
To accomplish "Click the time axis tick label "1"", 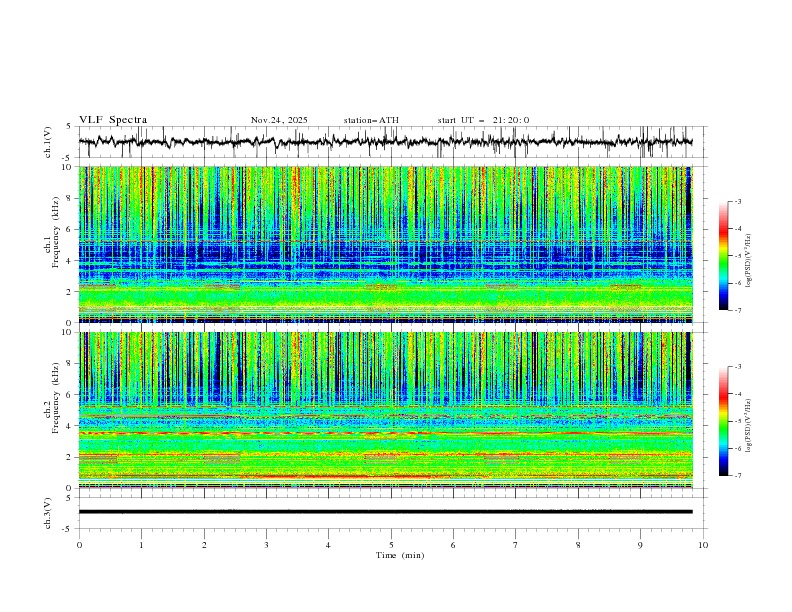I will tap(141, 545).
